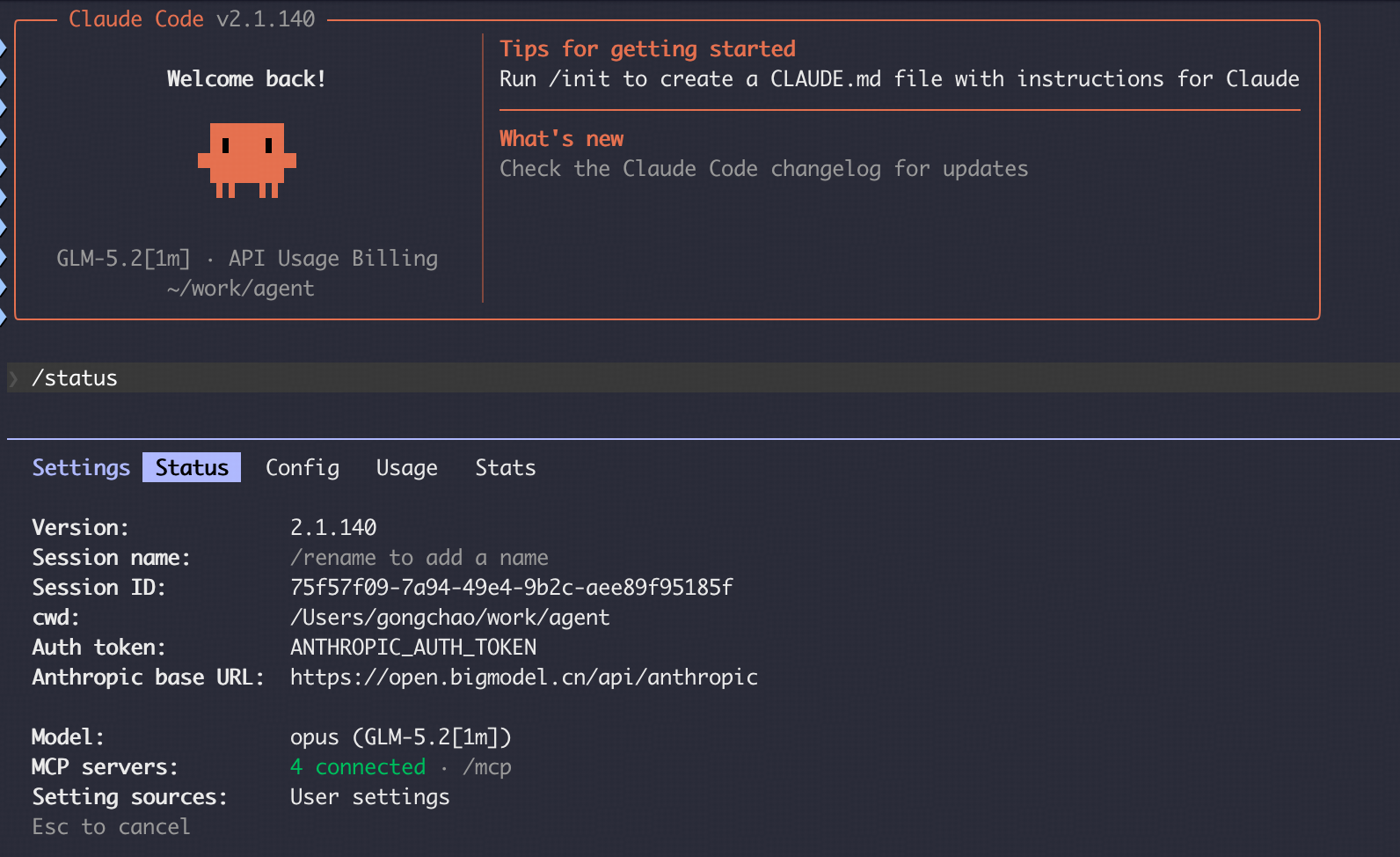The image size is (1400, 857).
Task: Click the prompt chevron before /status
Action: [14, 378]
